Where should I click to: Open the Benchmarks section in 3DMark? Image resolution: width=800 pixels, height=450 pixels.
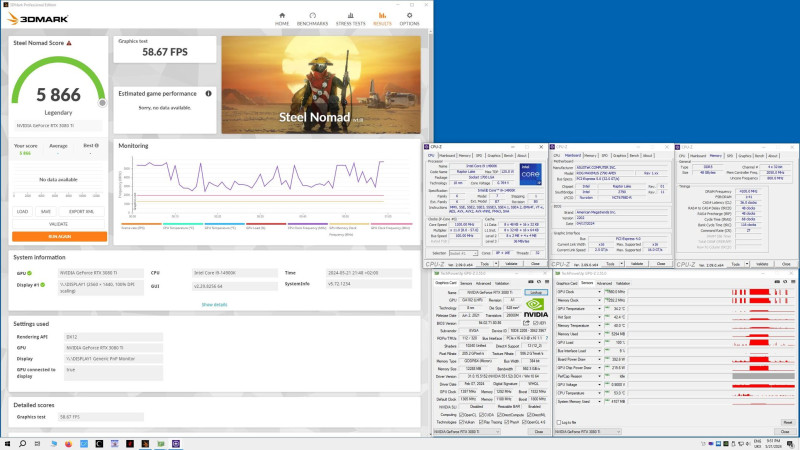312,19
